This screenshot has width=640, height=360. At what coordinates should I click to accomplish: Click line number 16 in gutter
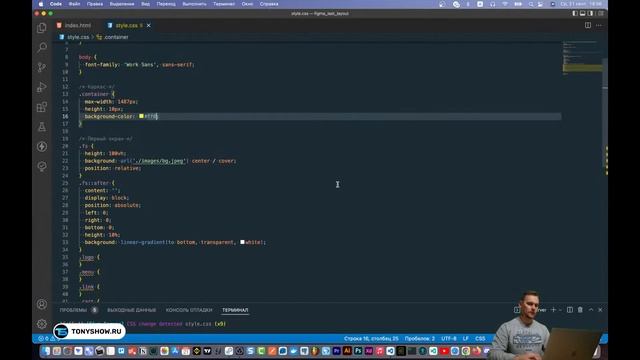click(x=65, y=116)
